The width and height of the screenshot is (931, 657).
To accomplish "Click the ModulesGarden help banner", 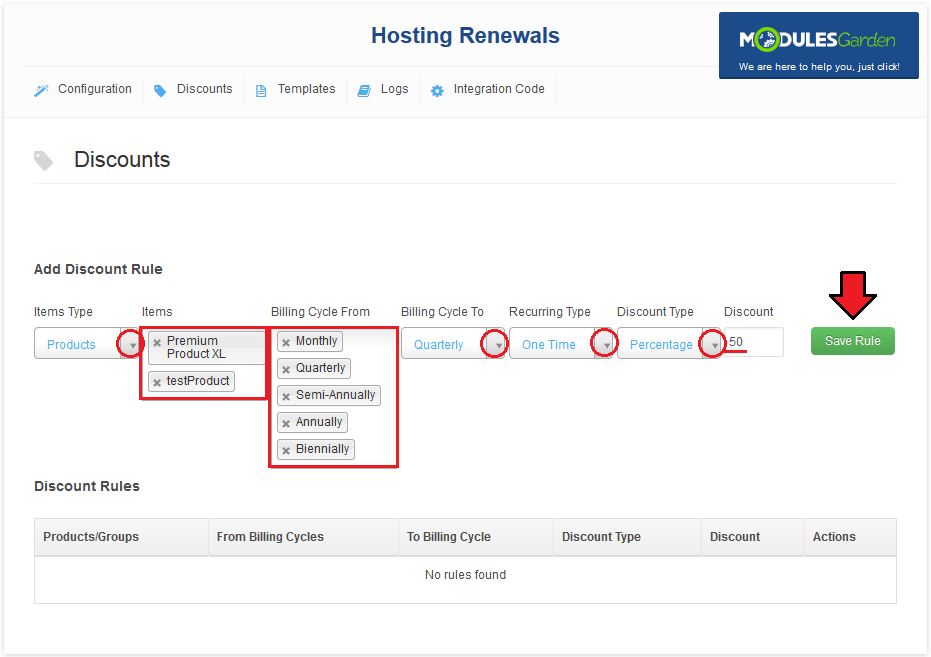I will [819, 46].
